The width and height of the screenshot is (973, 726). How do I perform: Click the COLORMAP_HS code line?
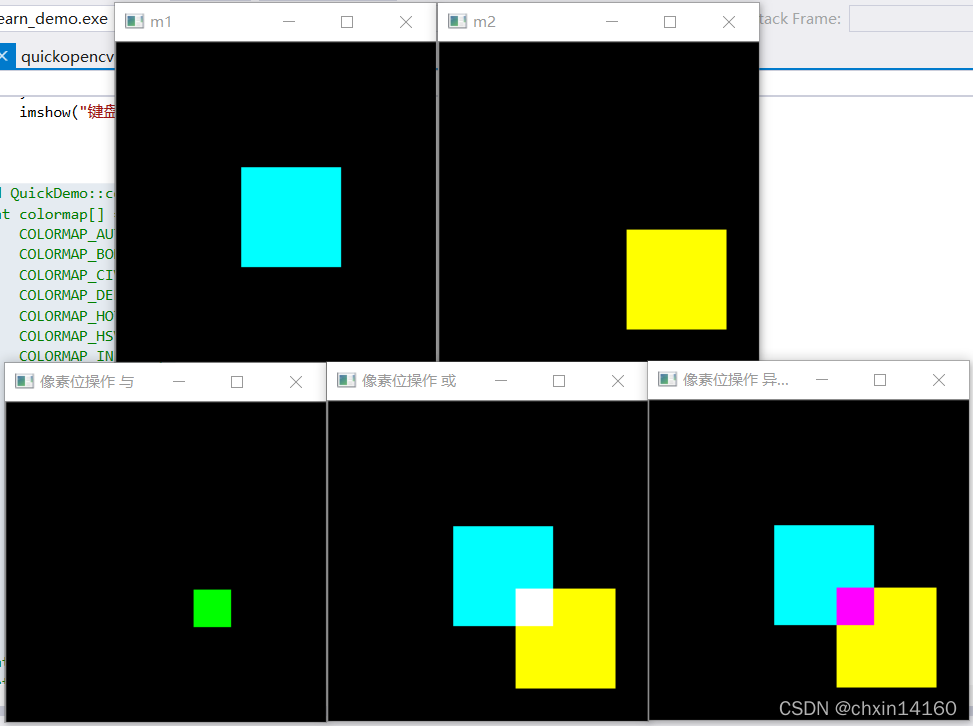(x=67, y=336)
